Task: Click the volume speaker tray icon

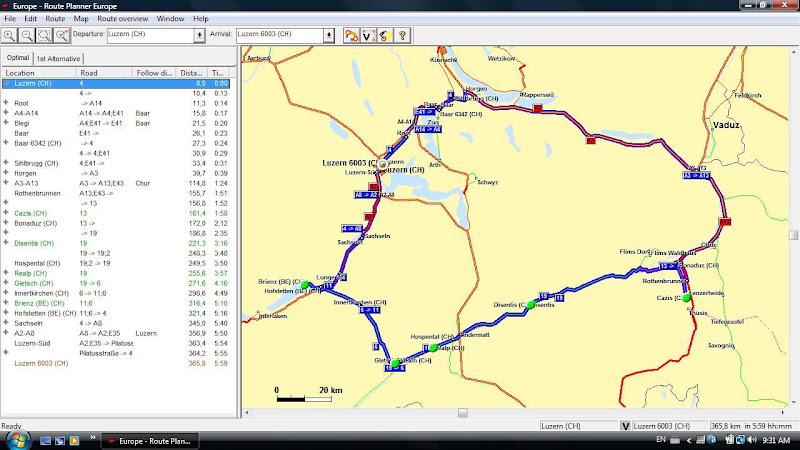Action: click(752, 440)
